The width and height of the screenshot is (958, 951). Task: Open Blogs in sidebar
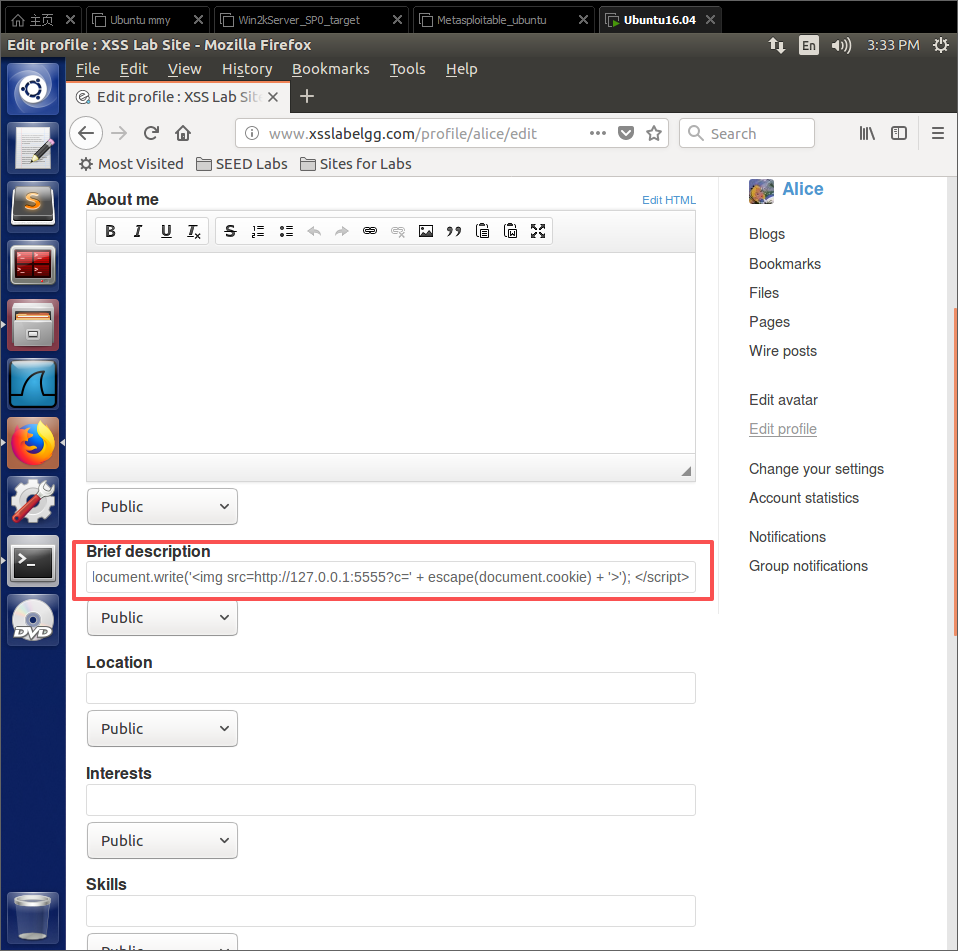click(x=767, y=234)
